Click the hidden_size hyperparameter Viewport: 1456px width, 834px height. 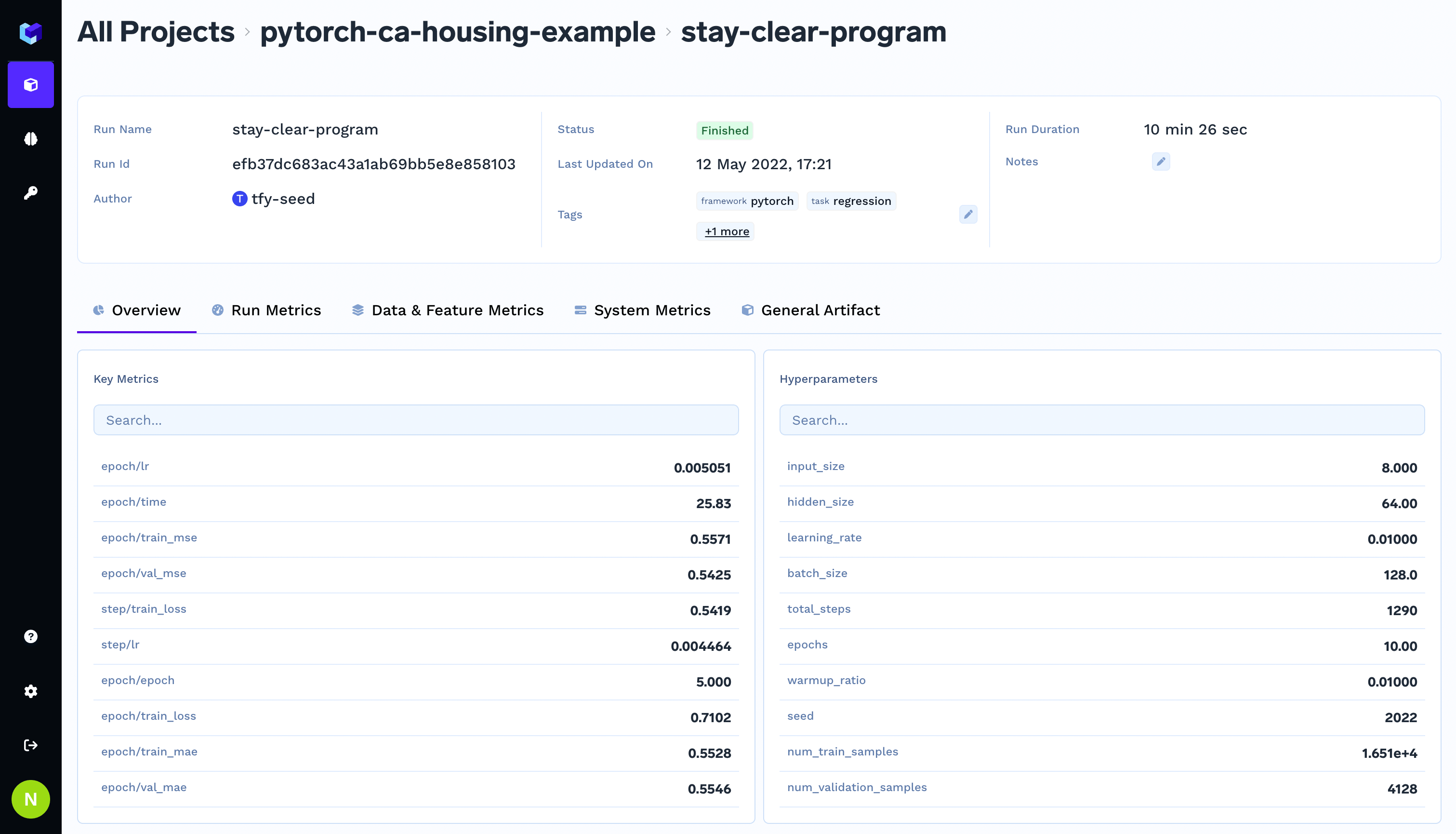click(1102, 503)
